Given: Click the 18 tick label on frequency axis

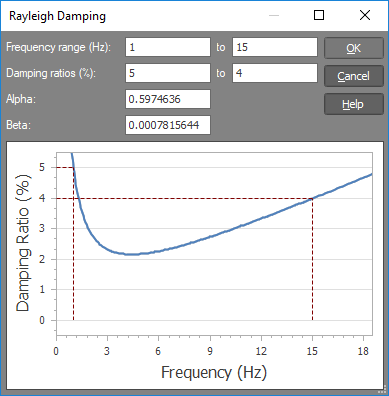Looking at the screenshot, I should tap(363, 351).
